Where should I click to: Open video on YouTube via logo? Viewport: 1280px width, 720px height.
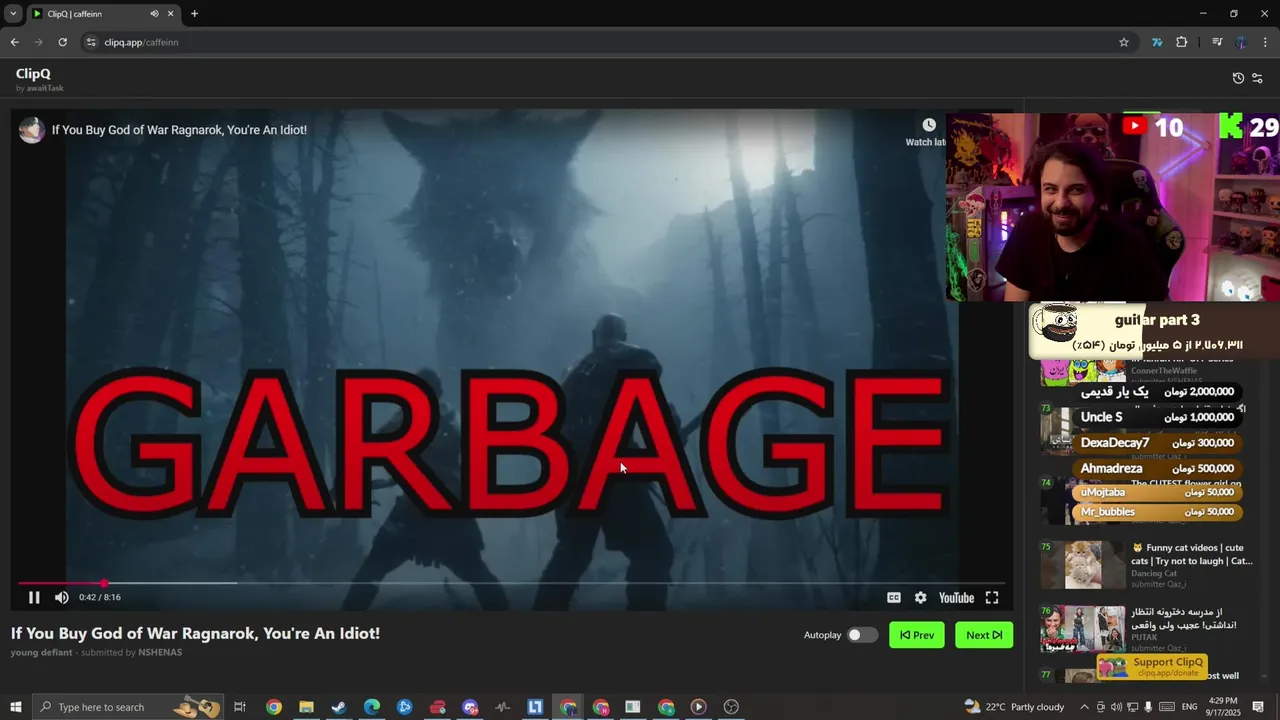956,597
